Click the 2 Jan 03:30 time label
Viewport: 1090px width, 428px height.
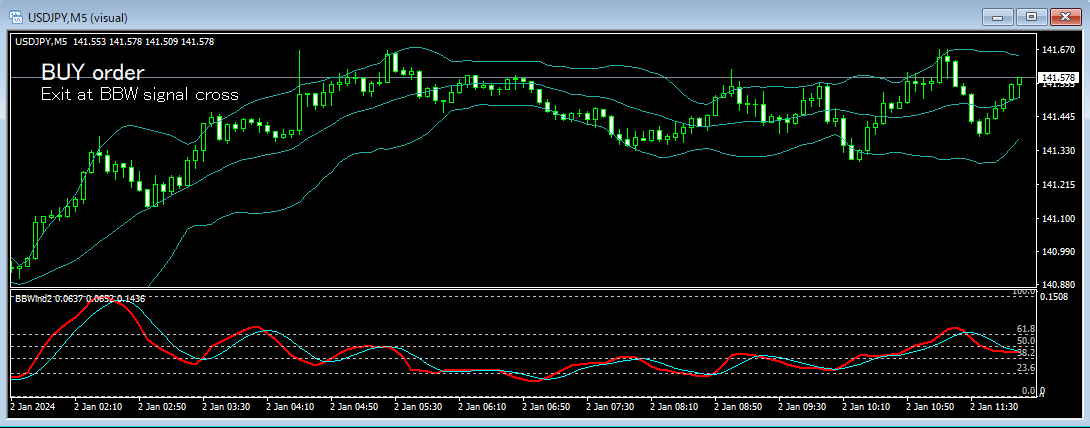click(x=226, y=406)
